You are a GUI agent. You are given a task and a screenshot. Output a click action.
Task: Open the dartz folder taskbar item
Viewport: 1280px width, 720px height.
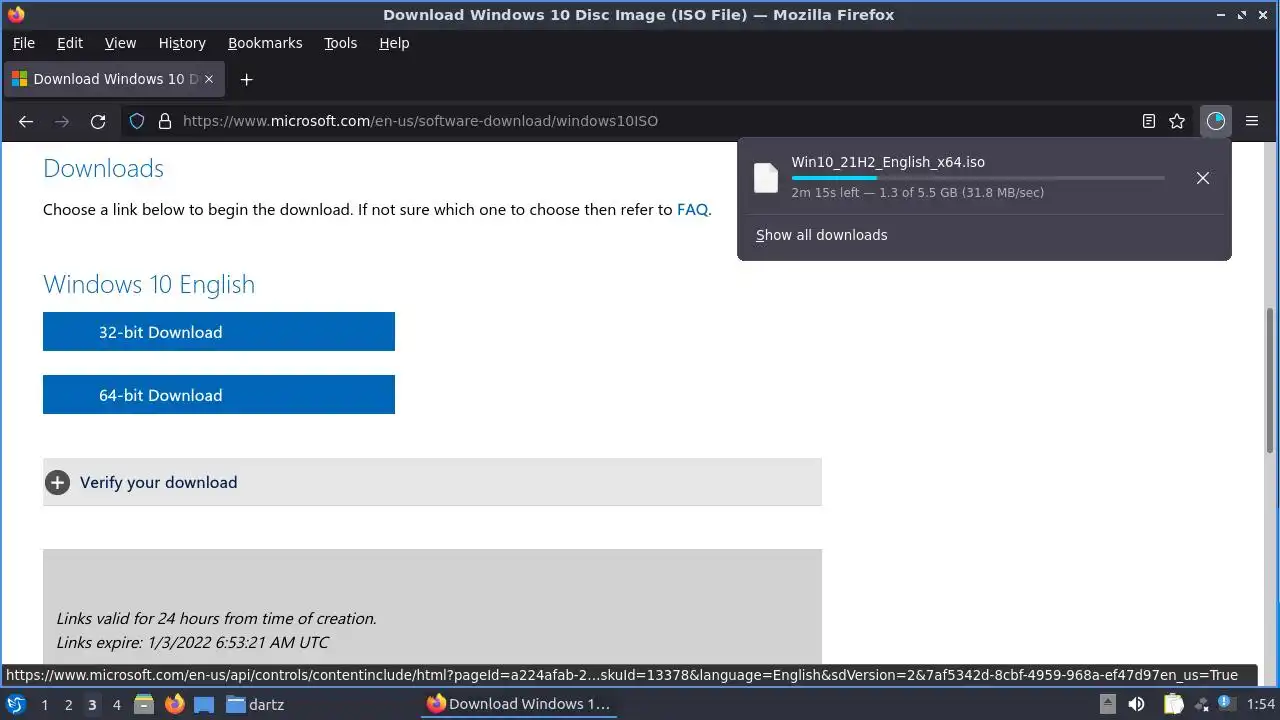(255, 704)
